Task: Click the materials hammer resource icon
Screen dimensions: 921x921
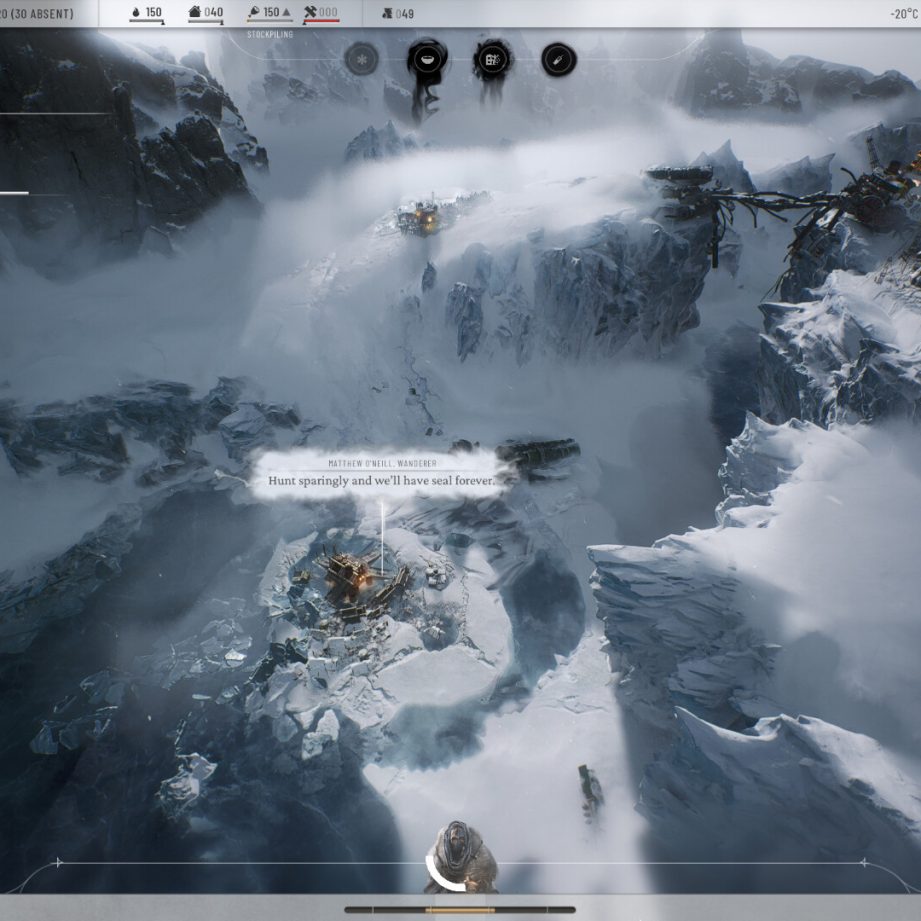Action: (x=310, y=12)
